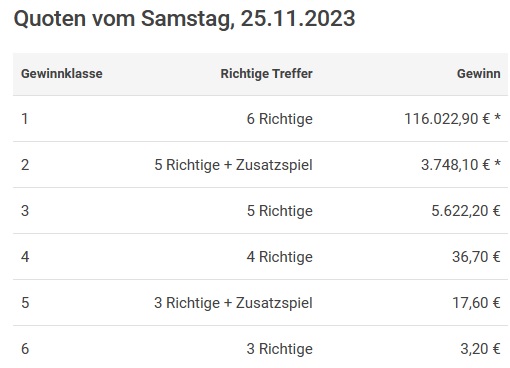The height and width of the screenshot is (368, 510).
Task: Click the heading Quoten vom Samstag, 25.11.2023
Action: [184, 19]
